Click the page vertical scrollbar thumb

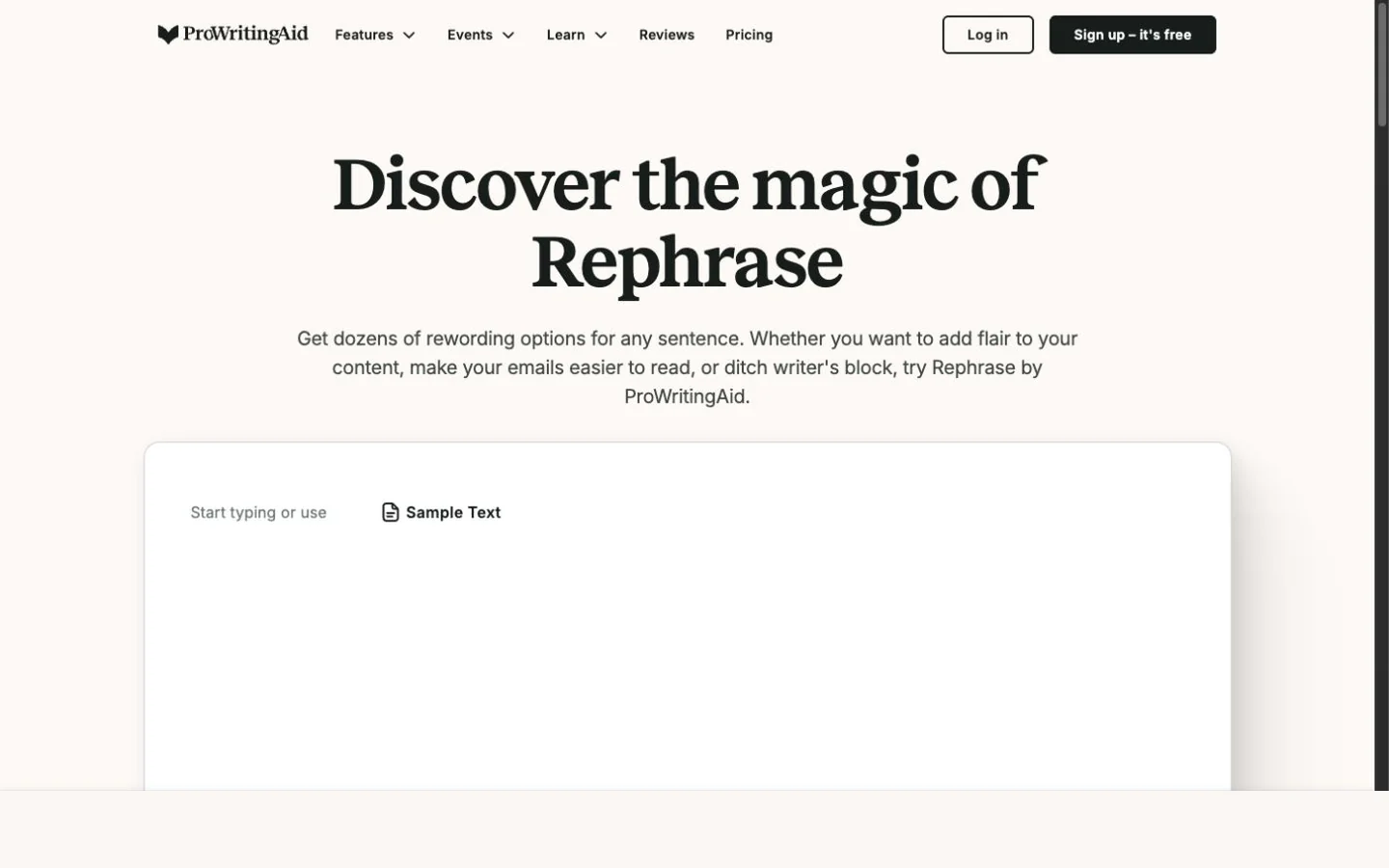click(x=1381, y=66)
